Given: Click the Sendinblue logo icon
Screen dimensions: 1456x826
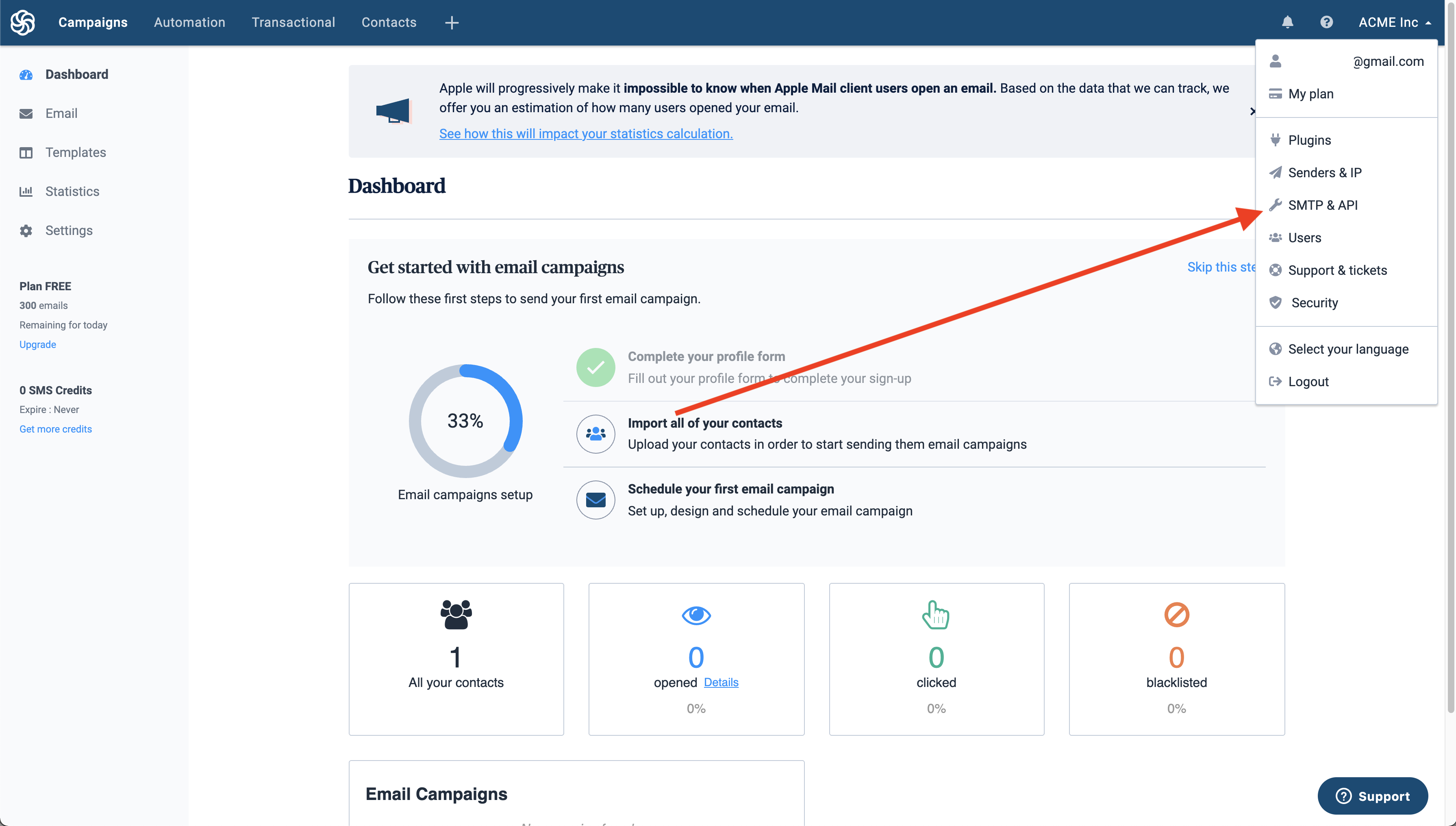Looking at the screenshot, I should (23, 22).
